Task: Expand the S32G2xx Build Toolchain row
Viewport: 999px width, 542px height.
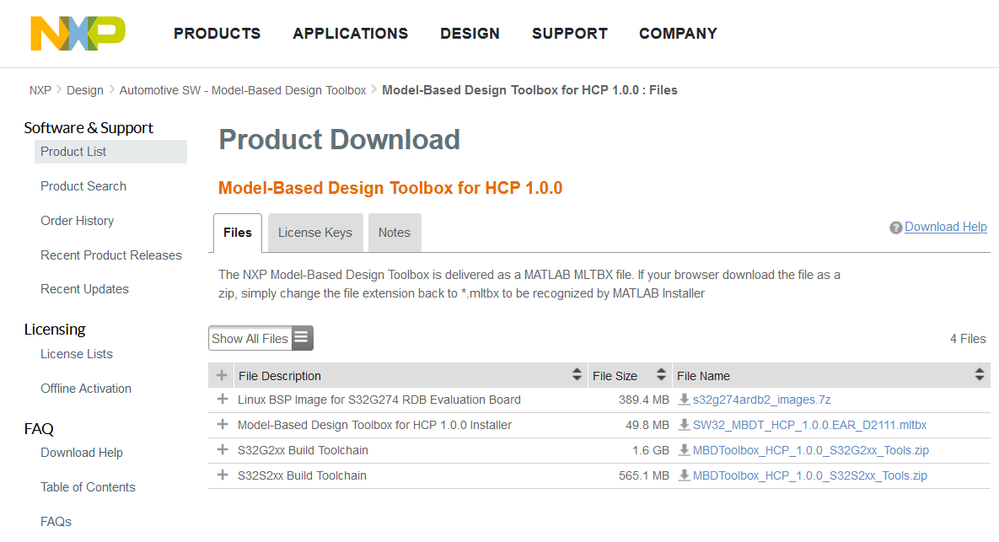Action: coord(222,450)
